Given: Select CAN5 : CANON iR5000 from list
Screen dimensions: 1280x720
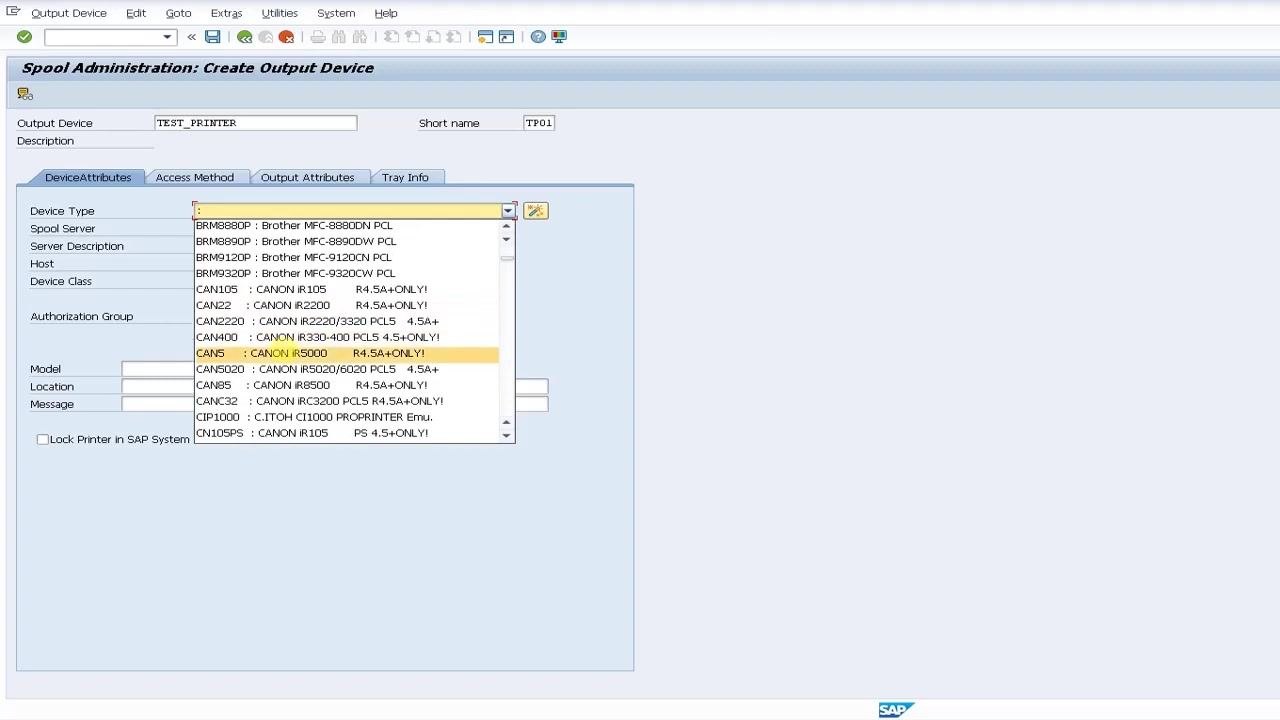Looking at the screenshot, I should pyautogui.click(x=346, y=353).
